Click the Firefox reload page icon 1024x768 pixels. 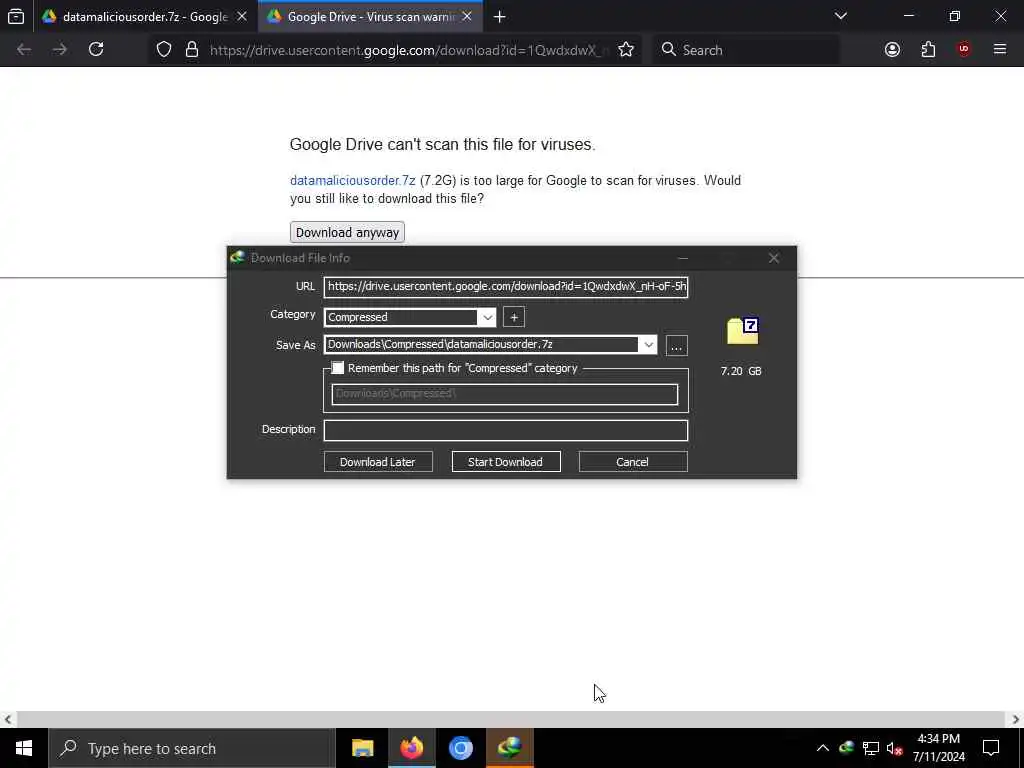(96, 49)
